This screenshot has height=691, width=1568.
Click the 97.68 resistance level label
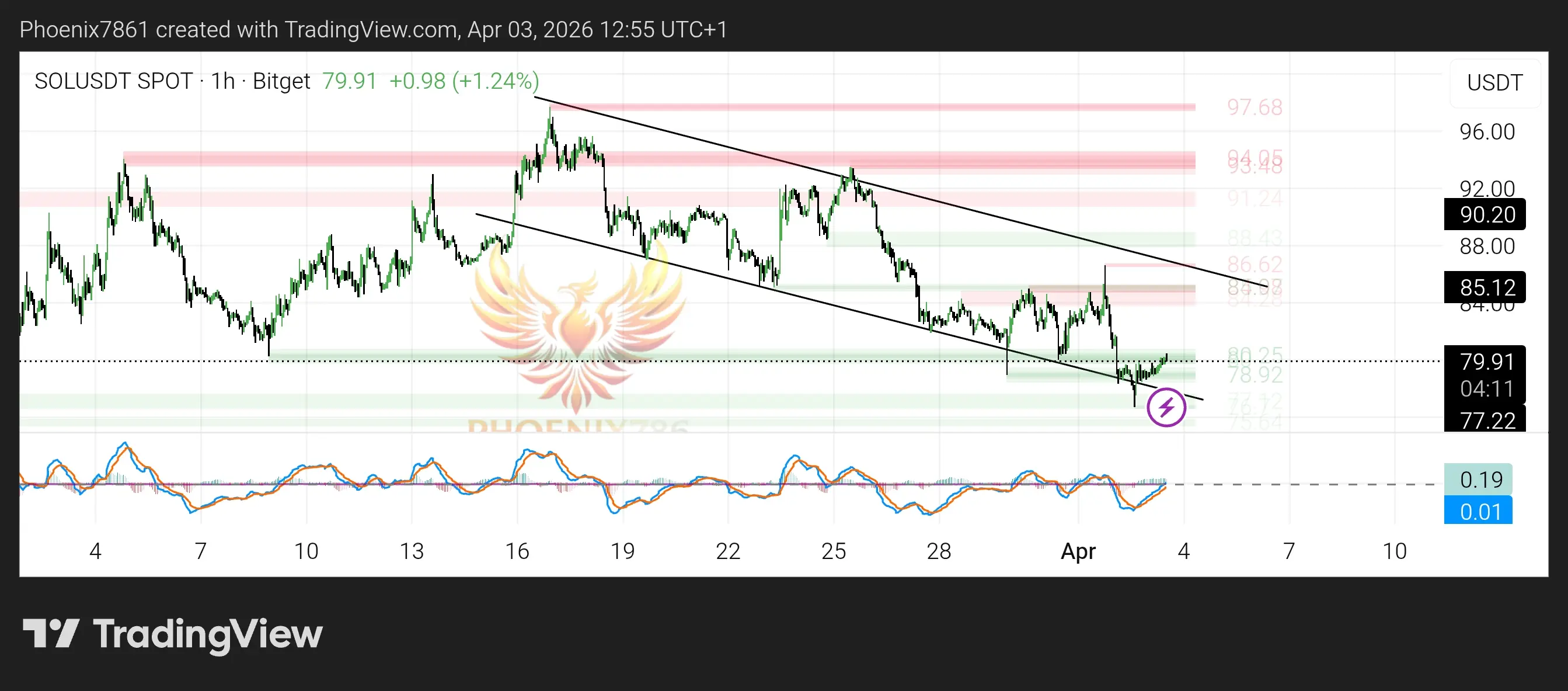tap(1254, 107)
